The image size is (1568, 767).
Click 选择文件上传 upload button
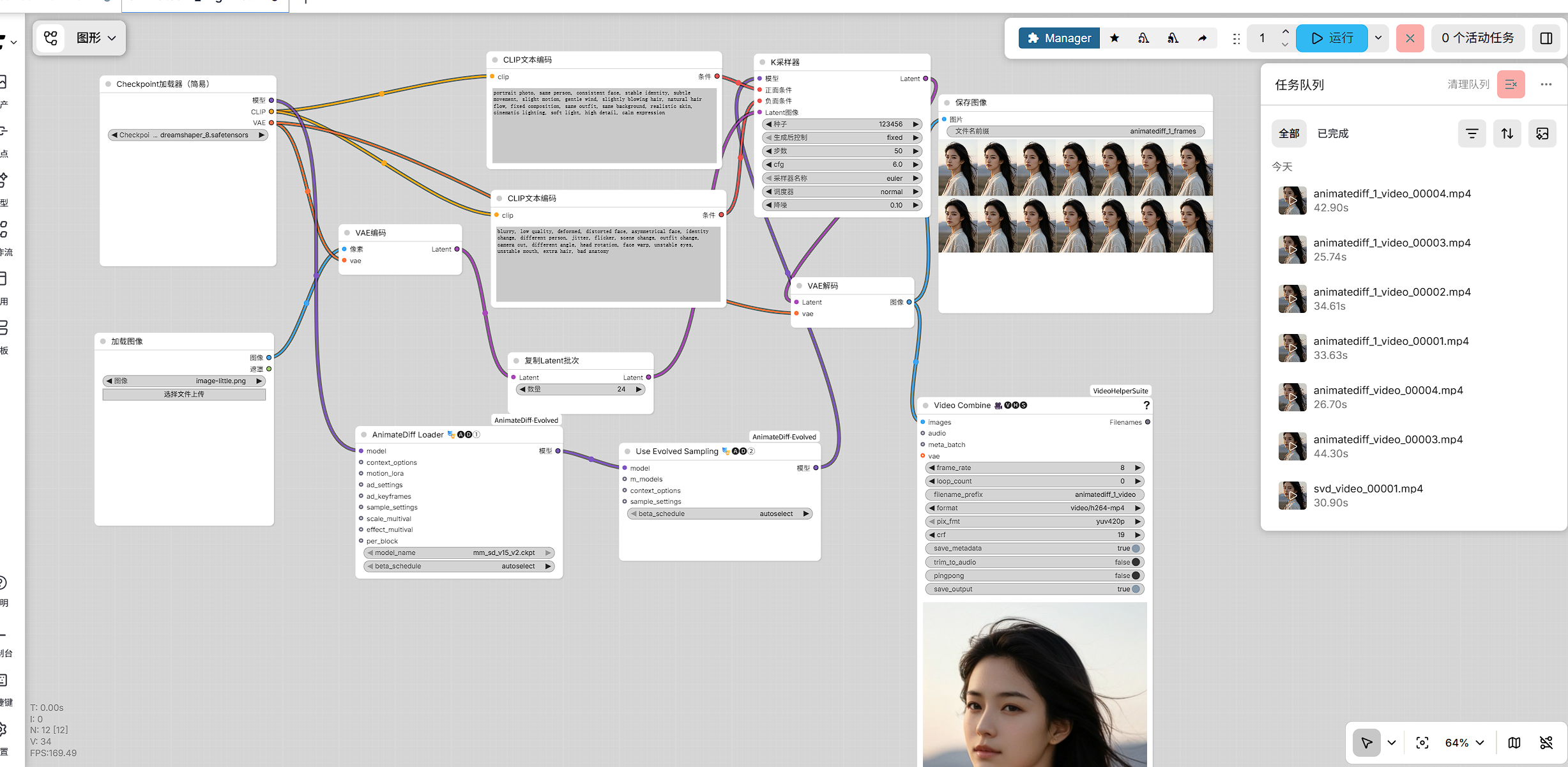pos(184,395)
